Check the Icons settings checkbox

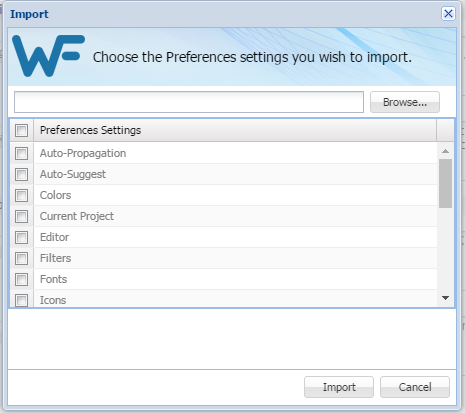(21, 300)
